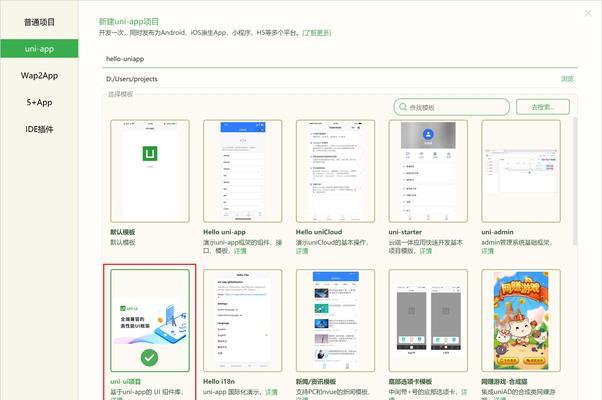Image resolution: width=602 pixels, height=400 pixels.
Task: Select the uni-app project type
Action: tap(39, 49)
